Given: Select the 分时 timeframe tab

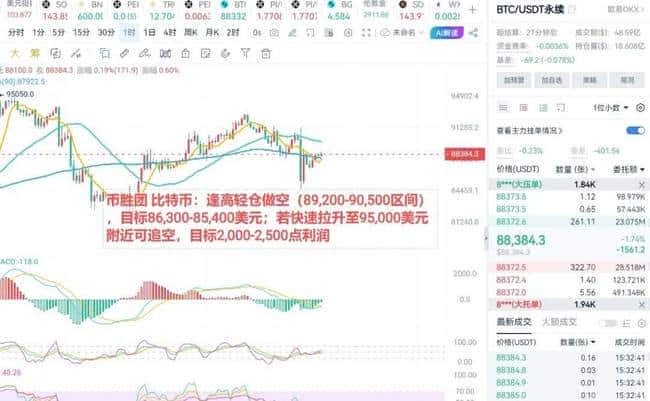Looking at the screenshot, I should pos(16,32).
